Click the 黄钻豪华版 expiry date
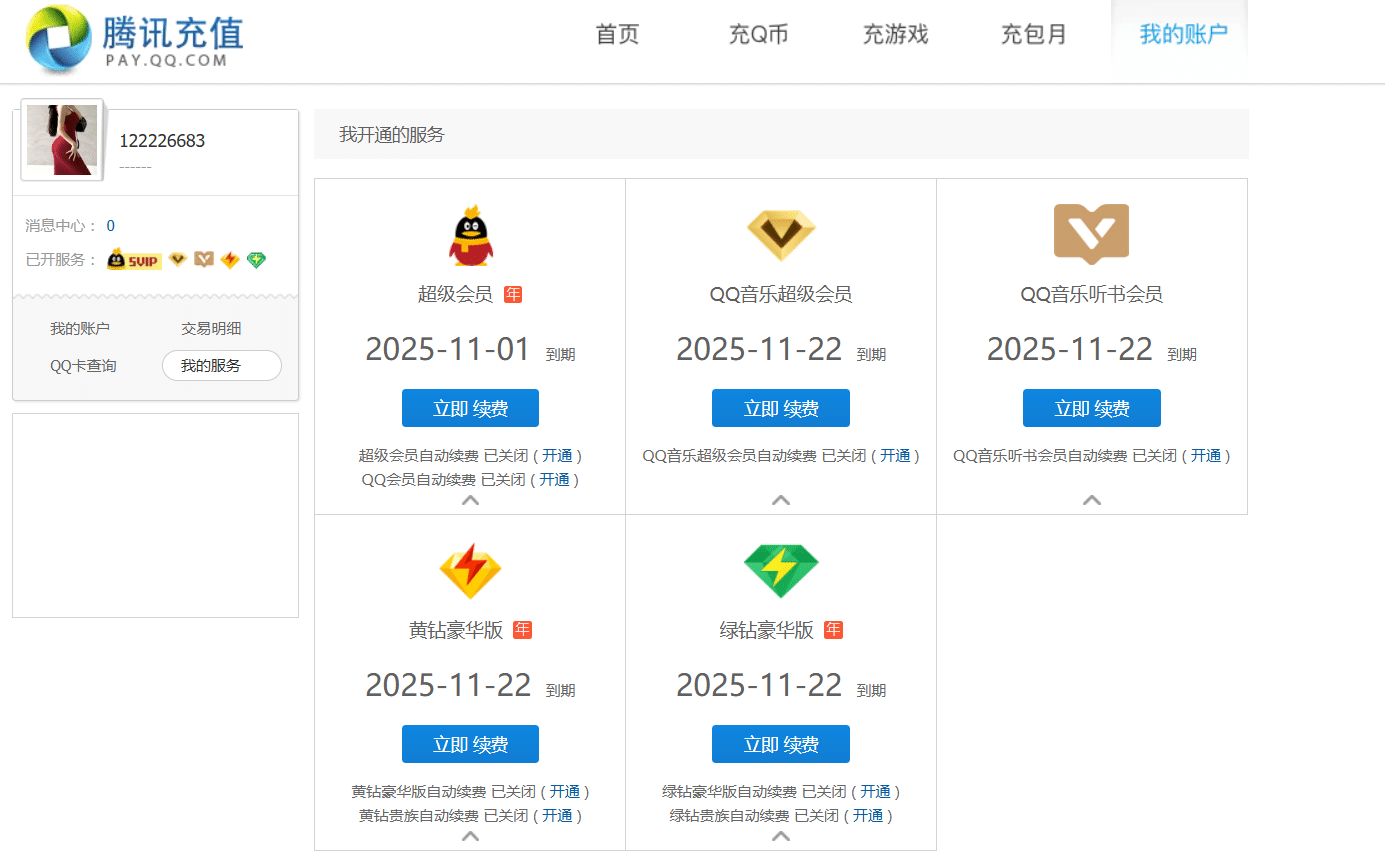Image resolution: width=1385 pixels, height=856 pixels. tap(448, 685)
